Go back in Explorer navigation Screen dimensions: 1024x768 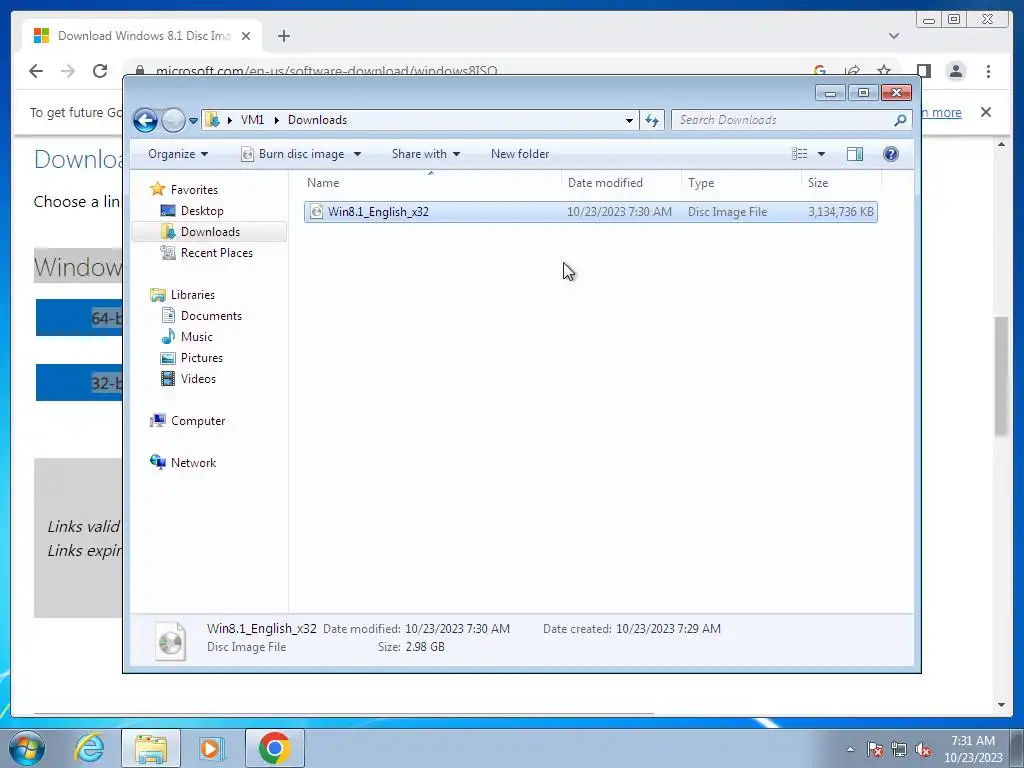pos(145,120)
